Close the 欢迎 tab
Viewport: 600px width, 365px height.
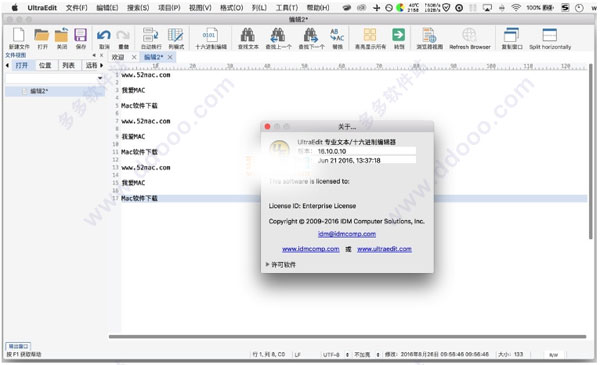coord(134,57)
